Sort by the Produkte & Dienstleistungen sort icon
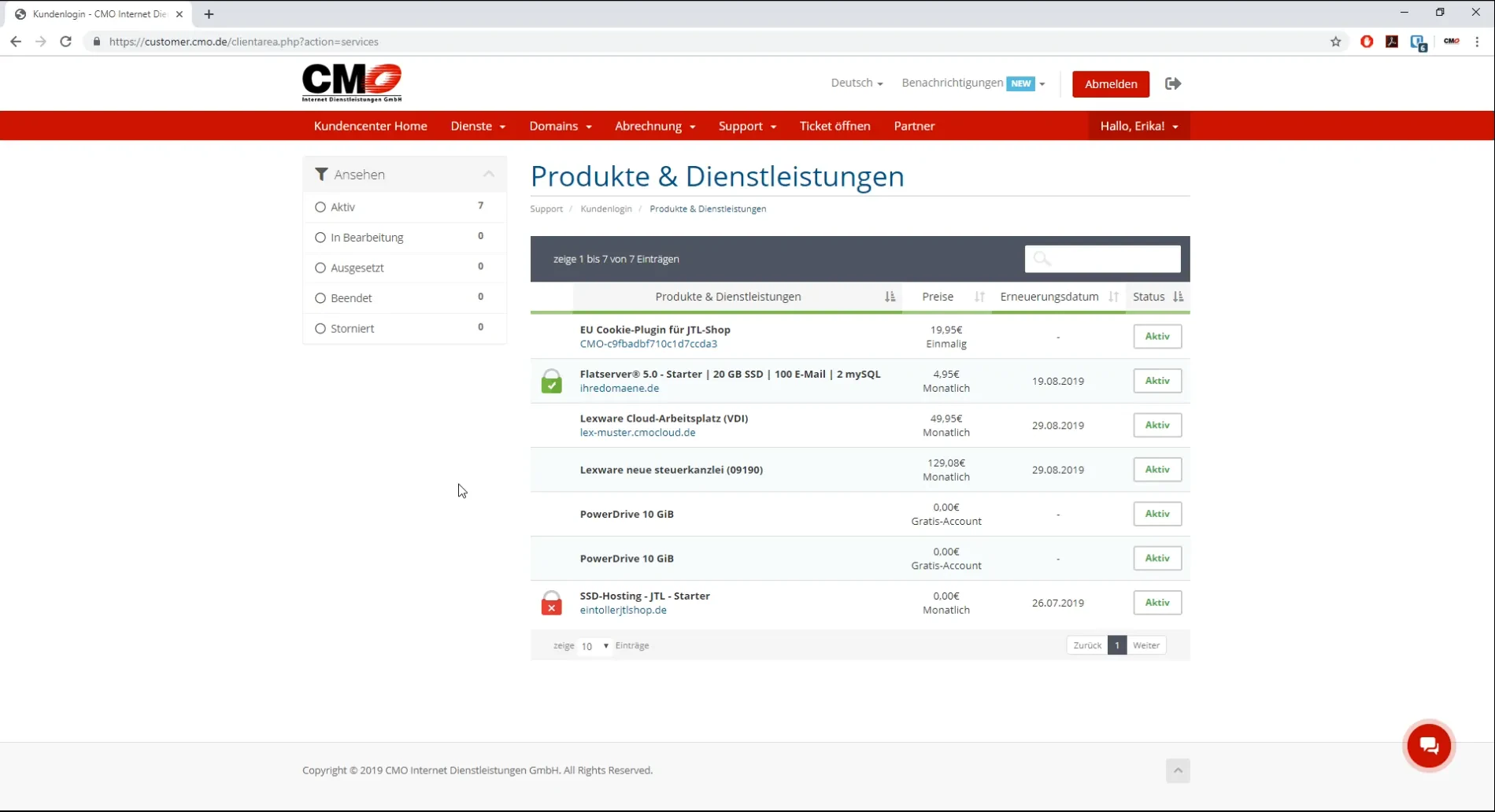Screen dimensions: 1495x812 pos(890,297)
